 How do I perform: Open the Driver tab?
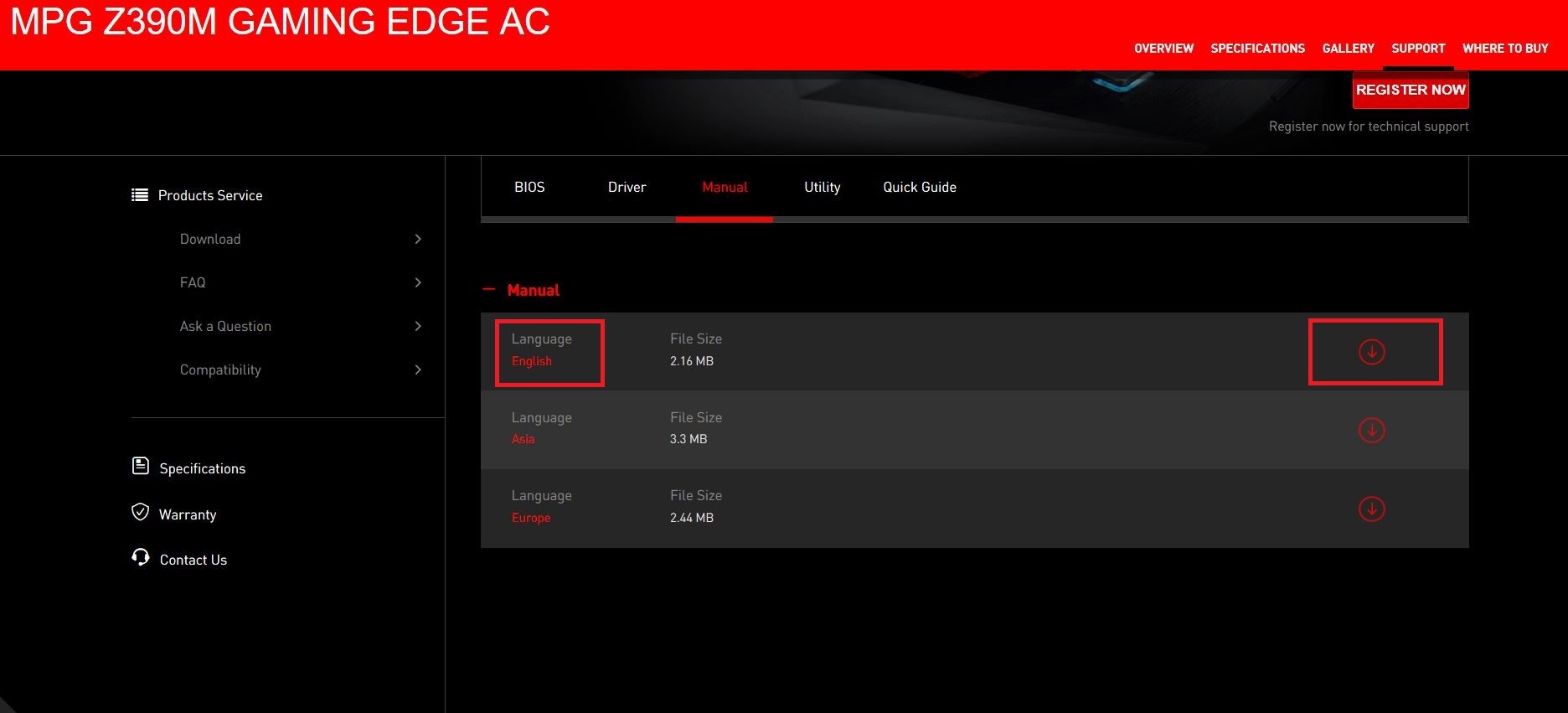pos(627,188)
